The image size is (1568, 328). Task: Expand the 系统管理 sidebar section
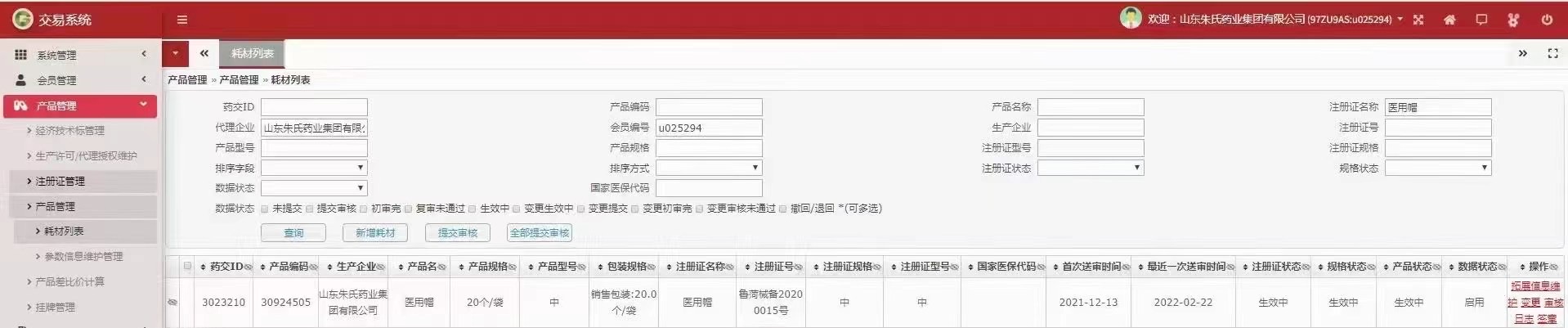[79, 55]
